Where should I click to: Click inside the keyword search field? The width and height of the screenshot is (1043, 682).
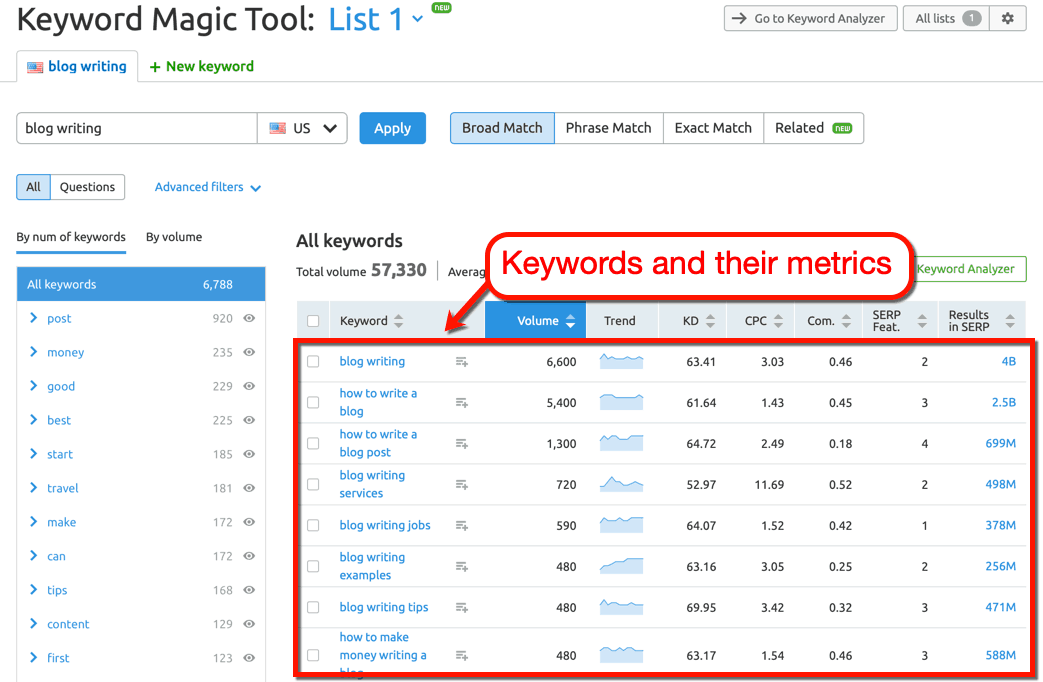click(x=135, y=128)
